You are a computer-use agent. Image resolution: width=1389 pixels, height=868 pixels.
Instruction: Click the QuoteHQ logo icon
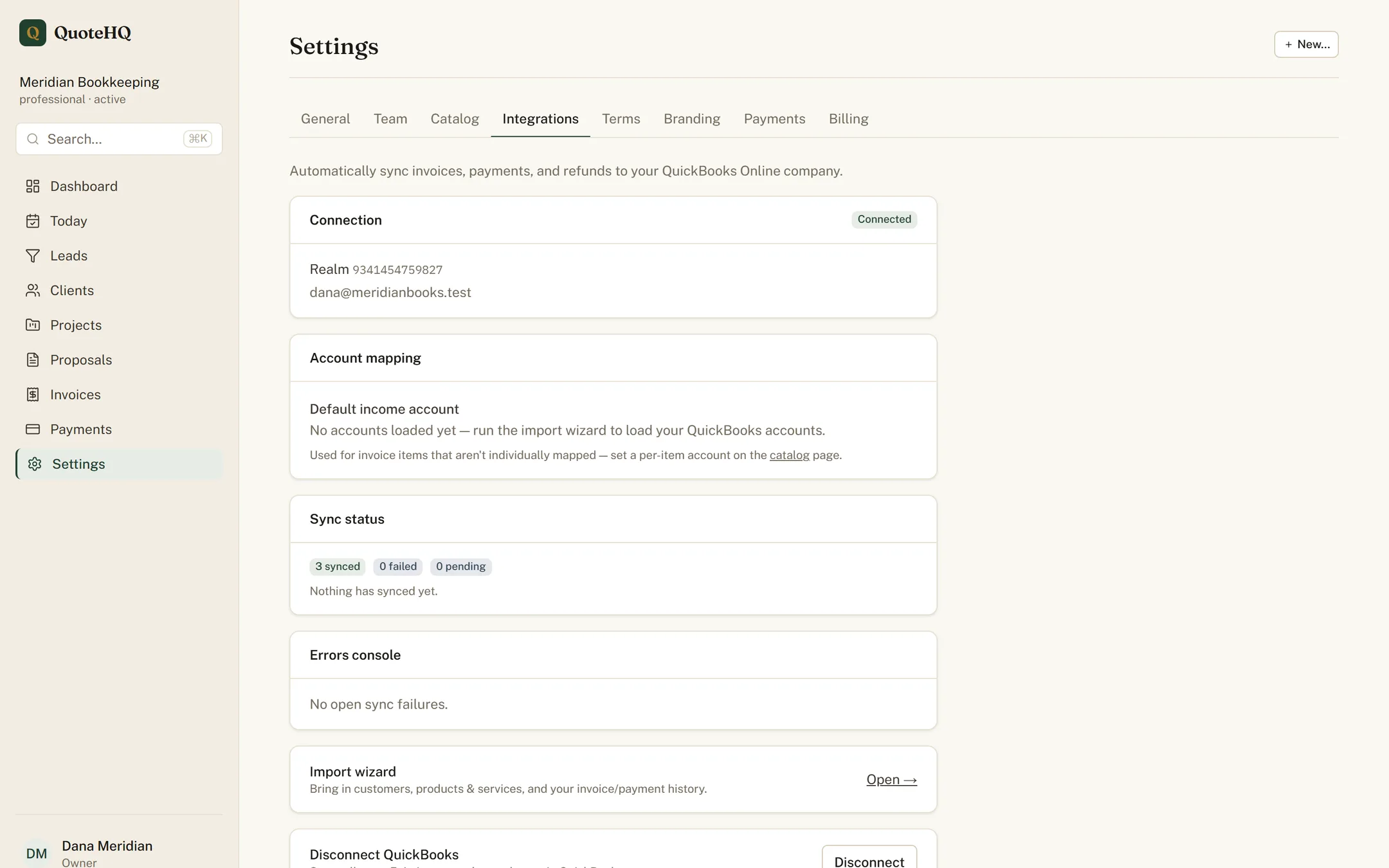(33, 33)
